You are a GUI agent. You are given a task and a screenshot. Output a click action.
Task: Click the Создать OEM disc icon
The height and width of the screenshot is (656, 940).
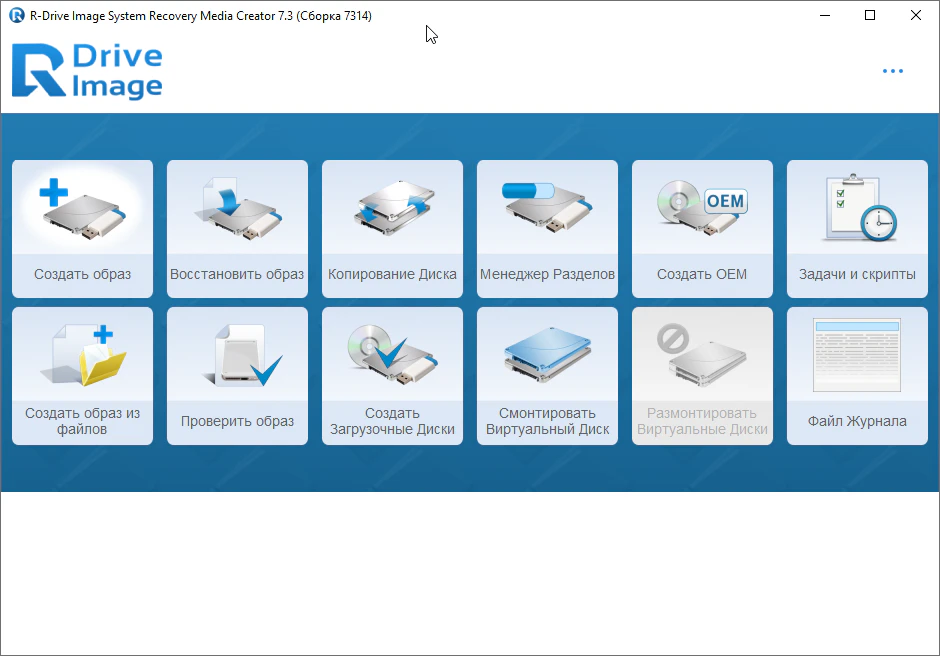(x=702, y=210)
